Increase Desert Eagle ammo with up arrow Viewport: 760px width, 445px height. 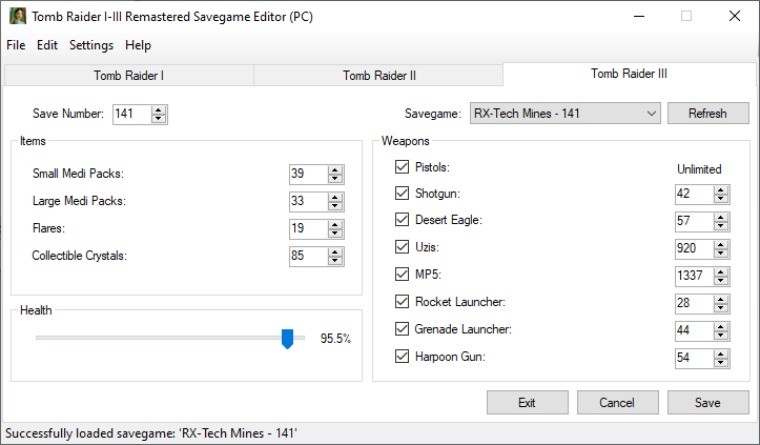point(721,217)
